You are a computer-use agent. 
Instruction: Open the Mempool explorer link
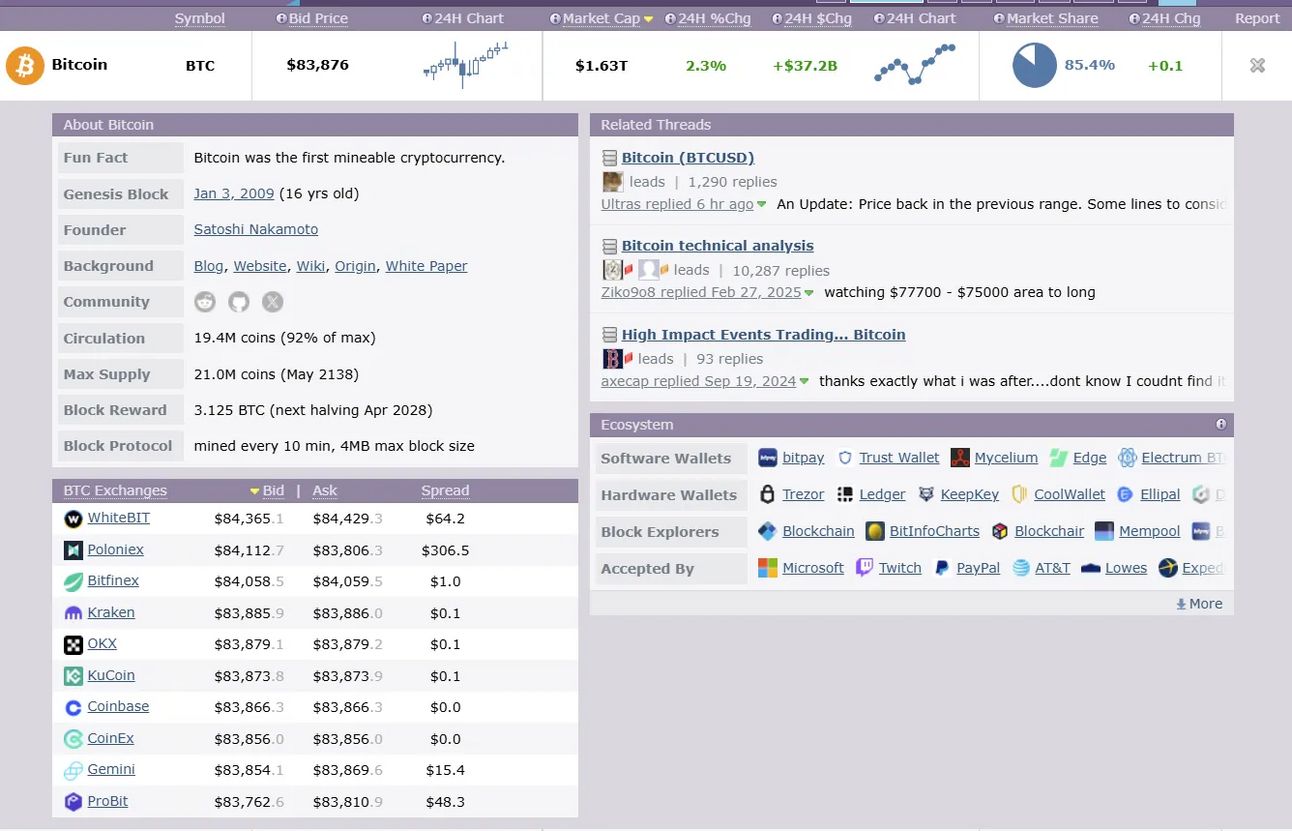pyautogui.click(x=1149, y=531)
